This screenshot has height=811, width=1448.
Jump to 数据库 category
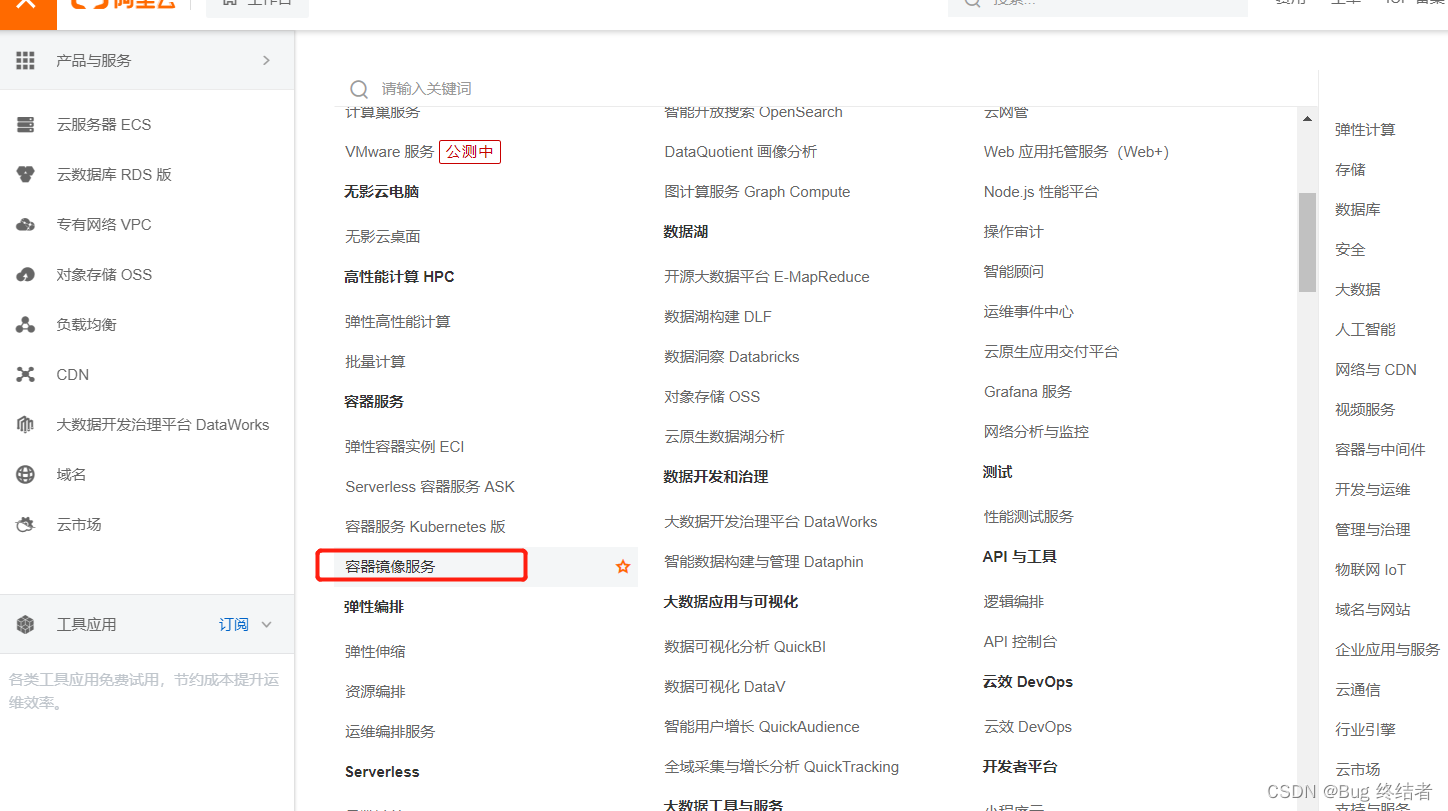[x=1357, y=210]
